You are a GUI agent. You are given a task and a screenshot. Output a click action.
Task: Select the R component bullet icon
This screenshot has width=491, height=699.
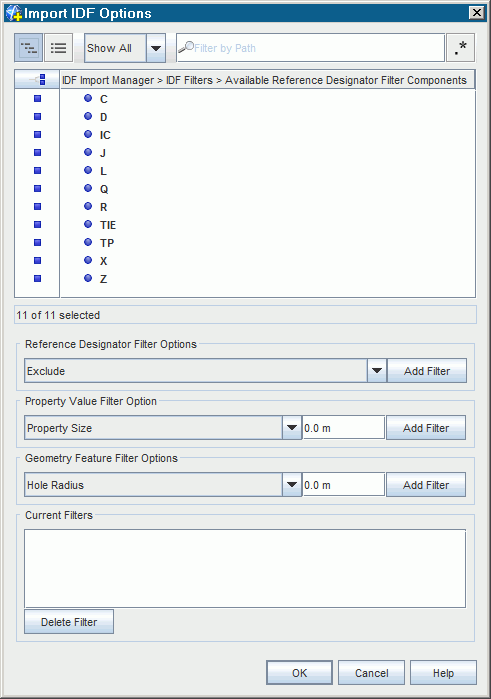pyautogui.click(x=88, y=206)
